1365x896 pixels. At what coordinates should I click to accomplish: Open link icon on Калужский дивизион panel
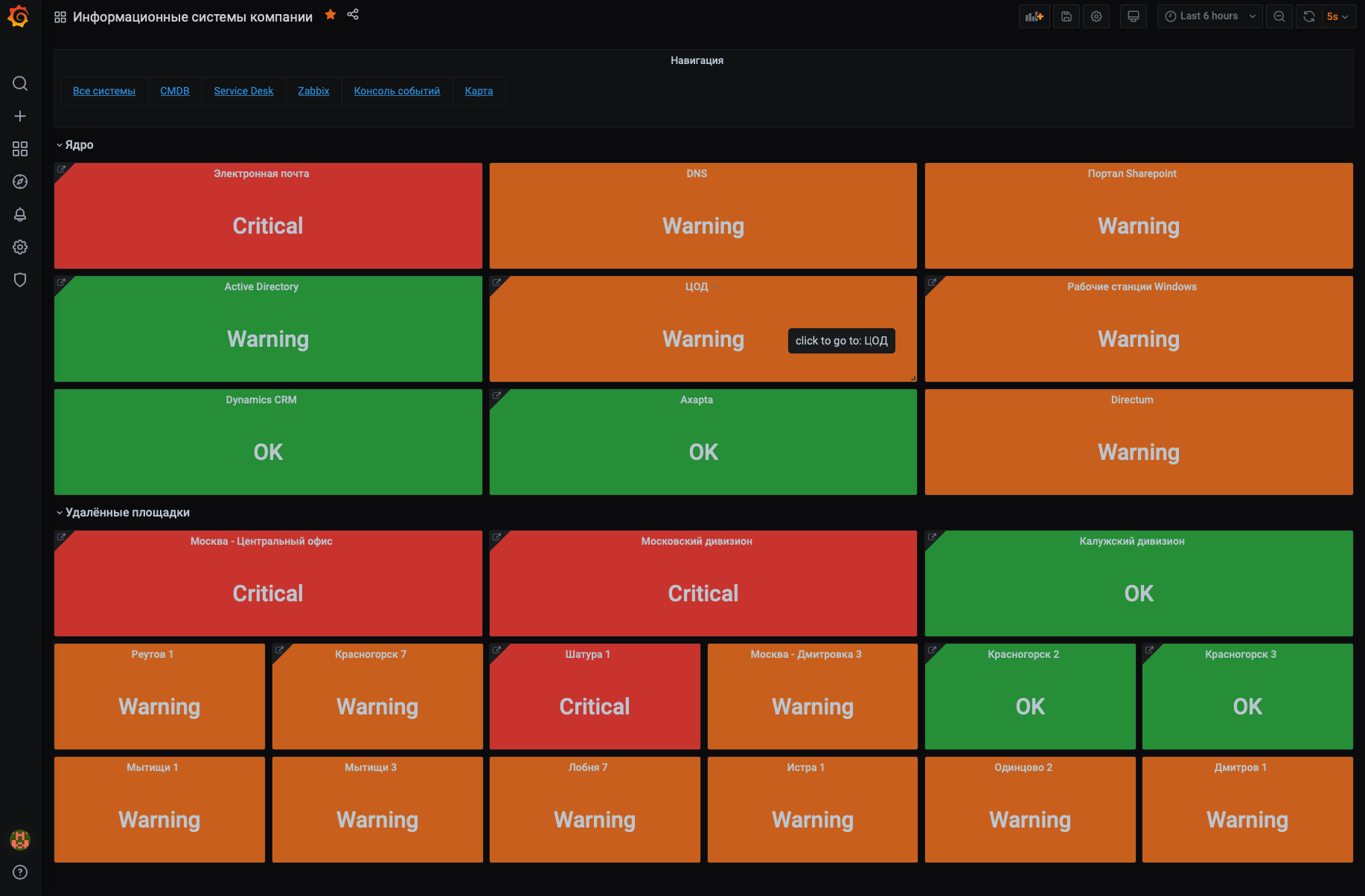click(932, 537)
